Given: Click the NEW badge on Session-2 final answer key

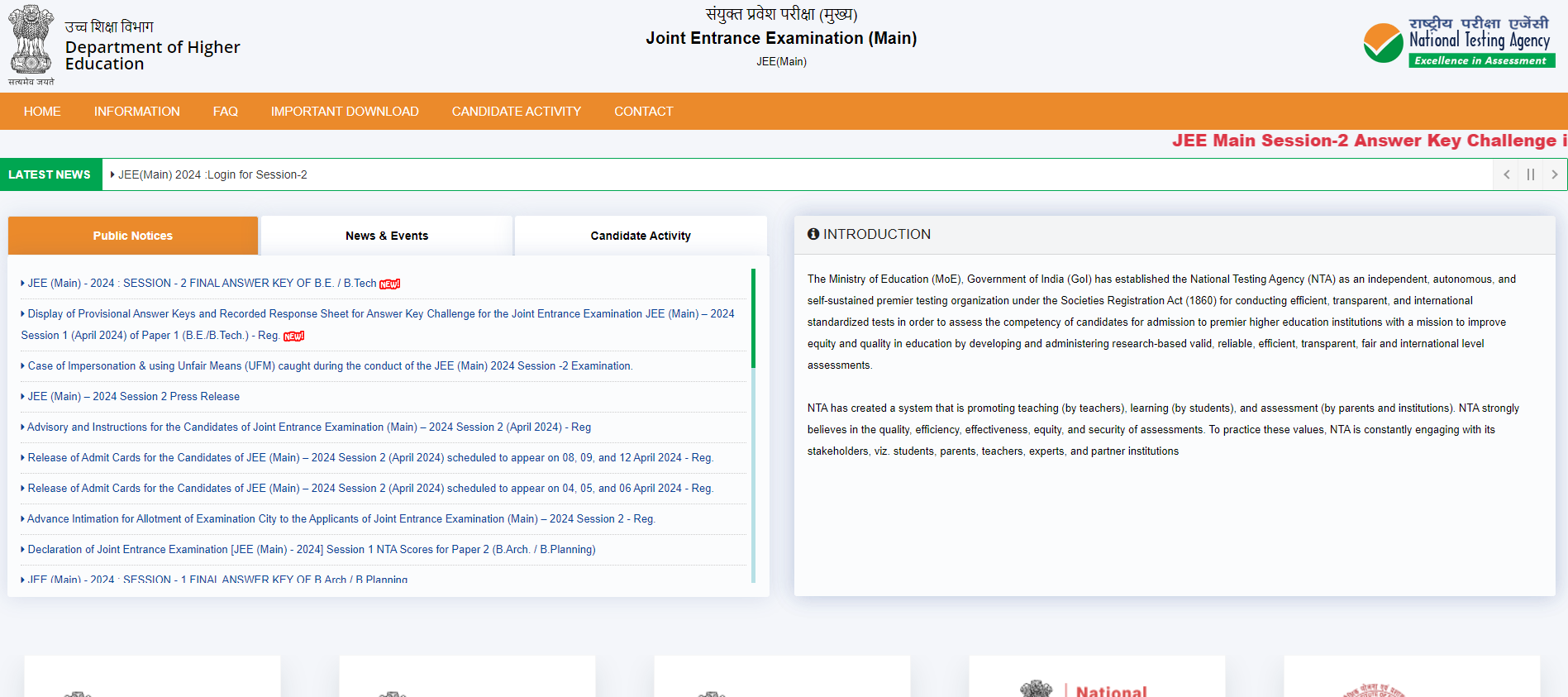Looking at the screenshot, I should [x=389, y=284].
